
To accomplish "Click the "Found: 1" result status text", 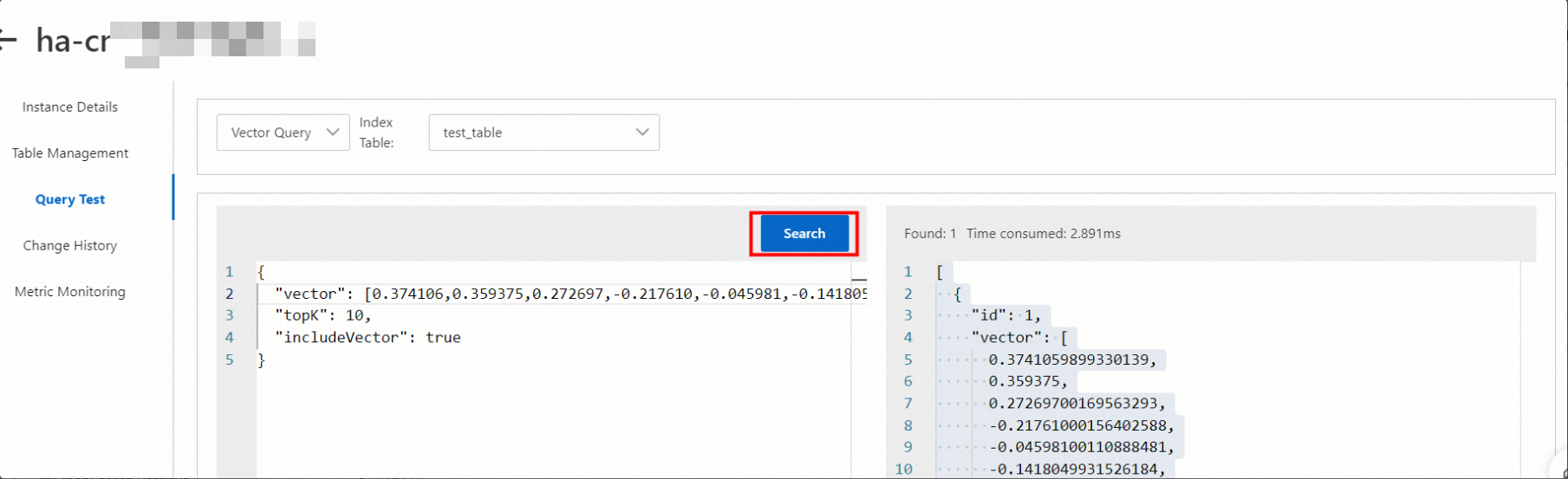I will [930, 234].
